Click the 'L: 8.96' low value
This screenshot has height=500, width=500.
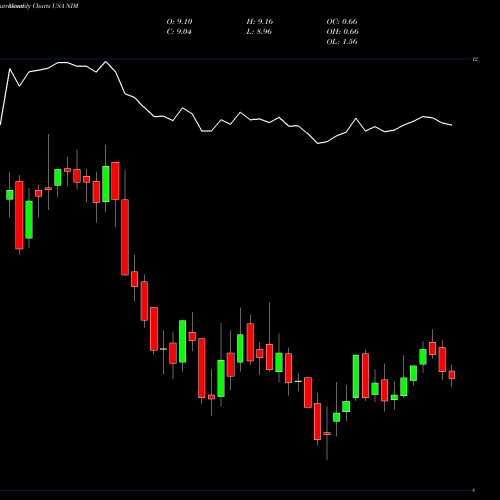(x=259, y=32)
